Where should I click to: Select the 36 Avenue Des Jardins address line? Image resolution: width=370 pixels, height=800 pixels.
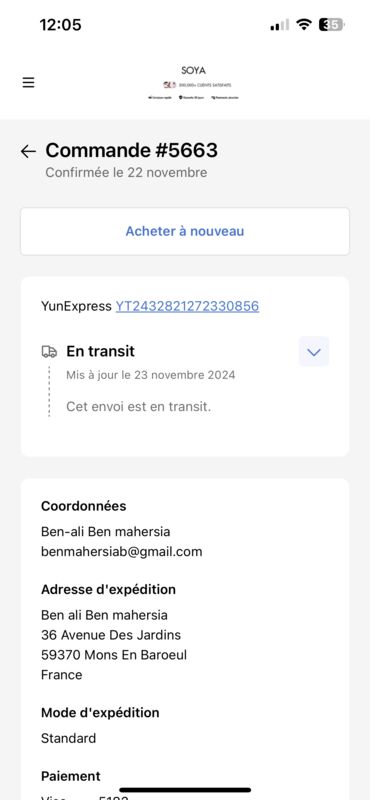point(111,635)
